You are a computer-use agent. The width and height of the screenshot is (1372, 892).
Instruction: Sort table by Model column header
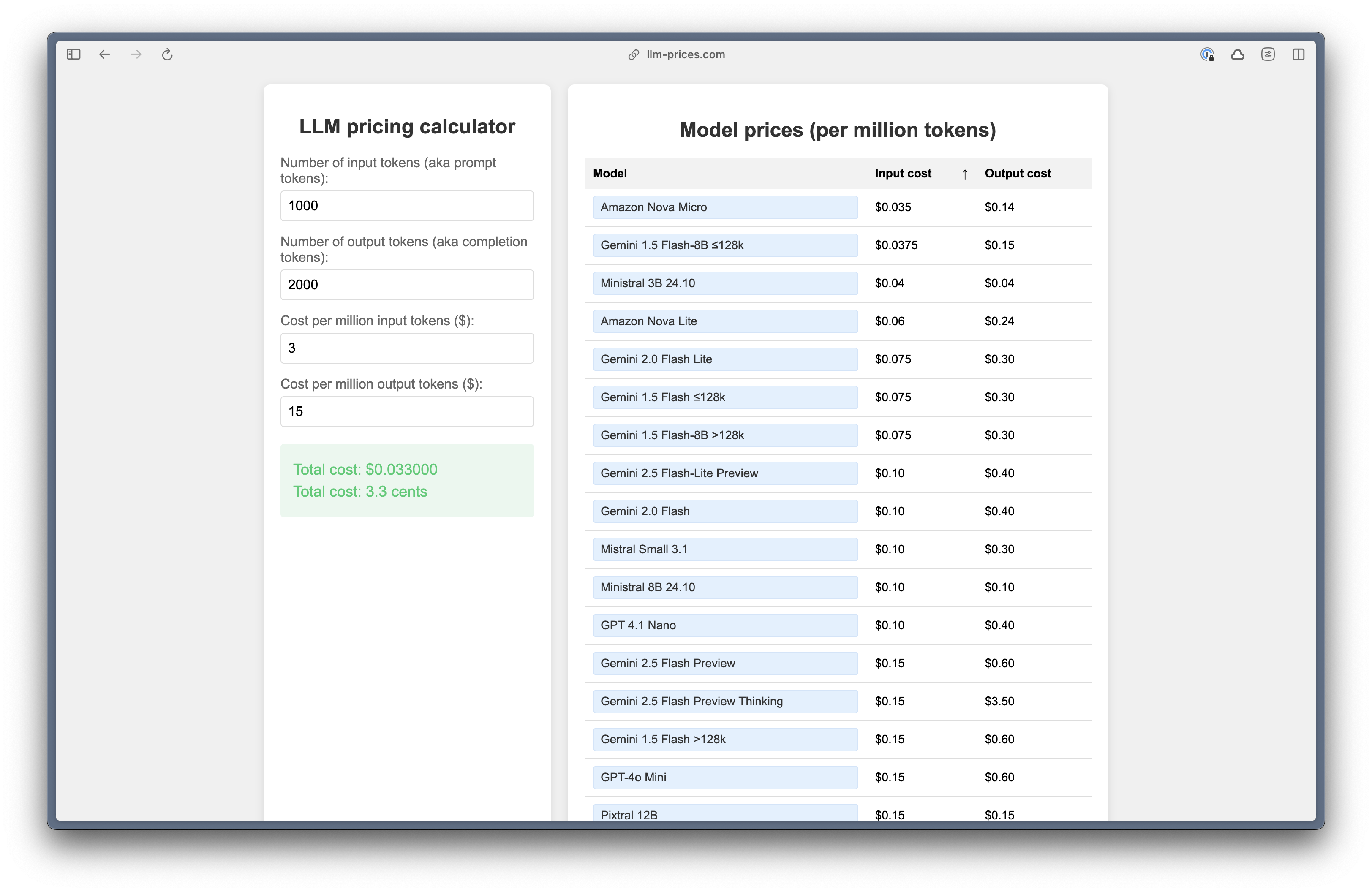[x=610, y=174]
